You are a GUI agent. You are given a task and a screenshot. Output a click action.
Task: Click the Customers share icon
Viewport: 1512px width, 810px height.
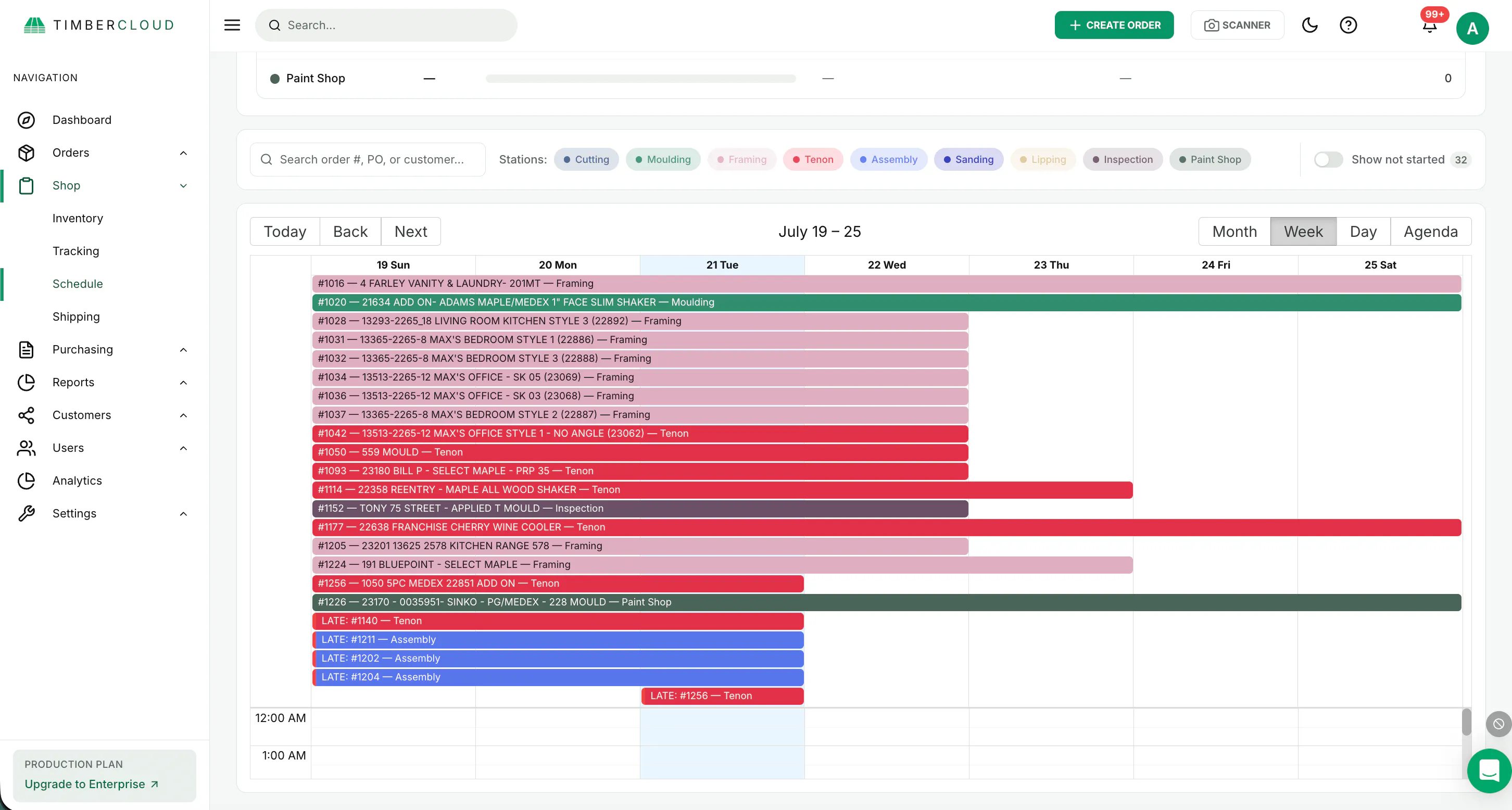tap(27, 415)
